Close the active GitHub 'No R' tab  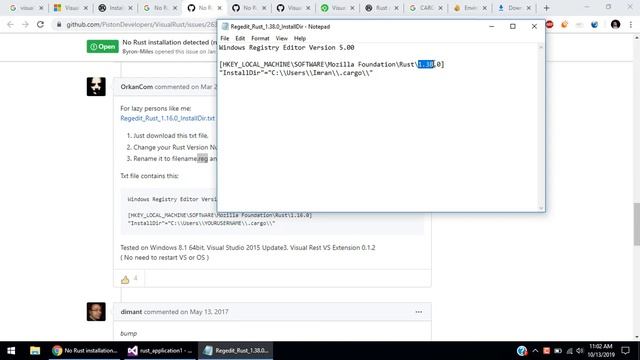pos(219,8)
